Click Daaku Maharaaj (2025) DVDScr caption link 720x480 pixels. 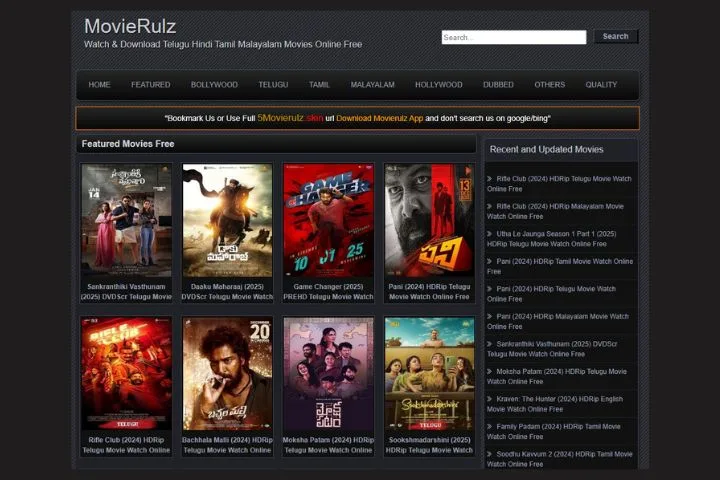point(227,292)
